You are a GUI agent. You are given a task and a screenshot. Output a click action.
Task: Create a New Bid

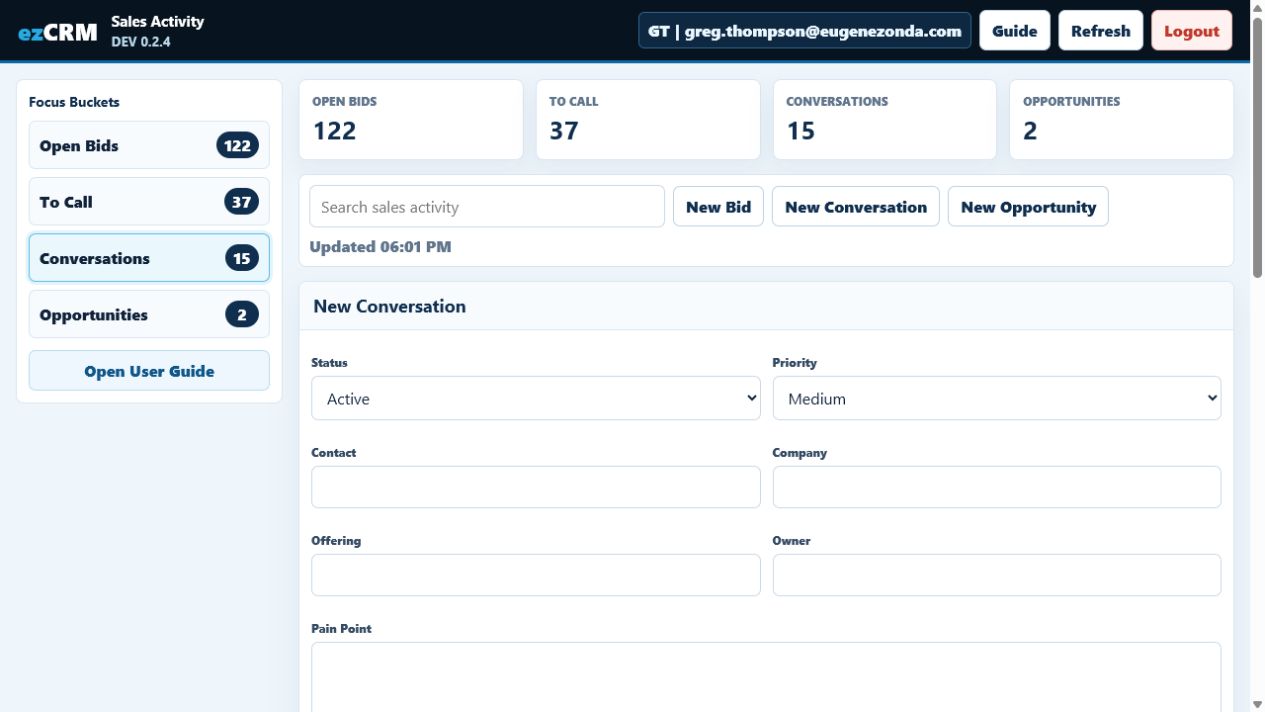pyautogui.click(x=718, y=207)
